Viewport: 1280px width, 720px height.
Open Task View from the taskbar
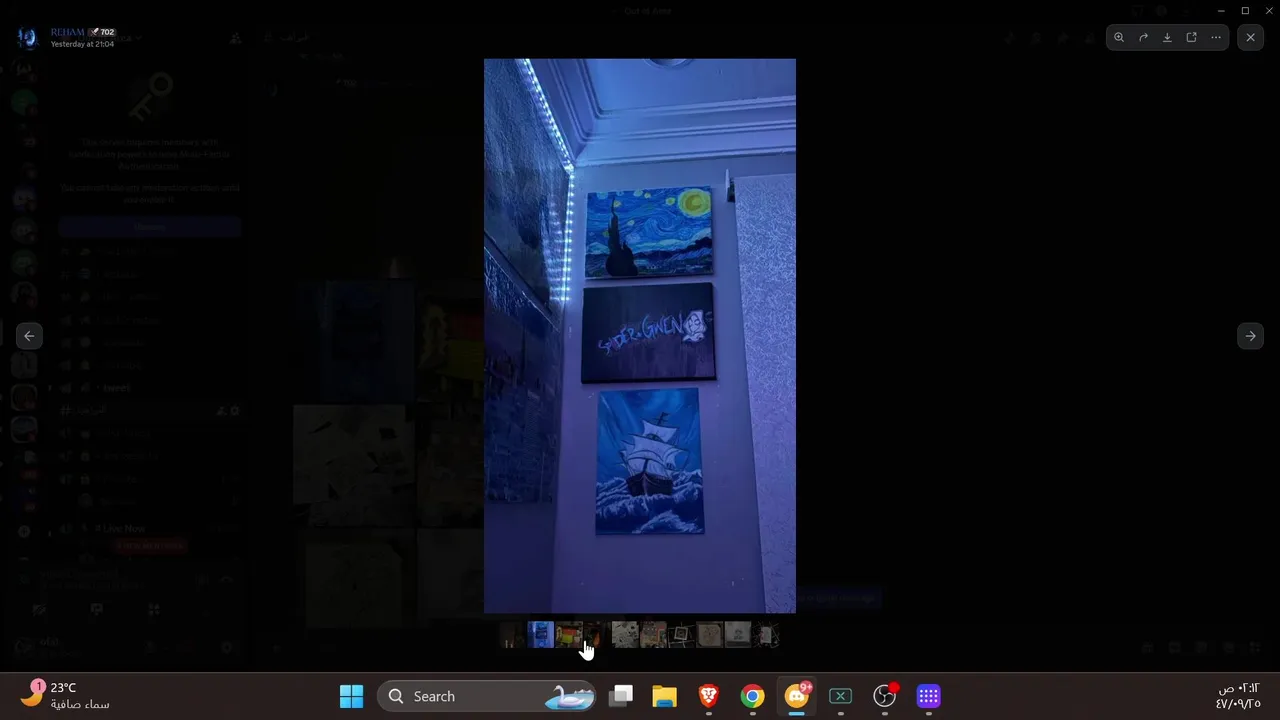click(x=621, y=696)
